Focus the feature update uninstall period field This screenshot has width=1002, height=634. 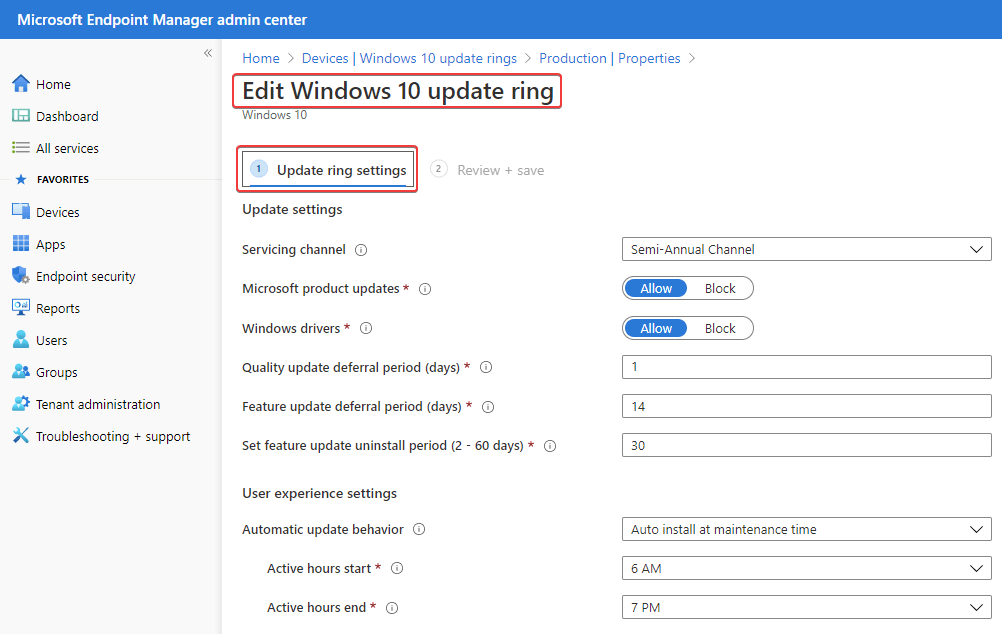[806, 445]
